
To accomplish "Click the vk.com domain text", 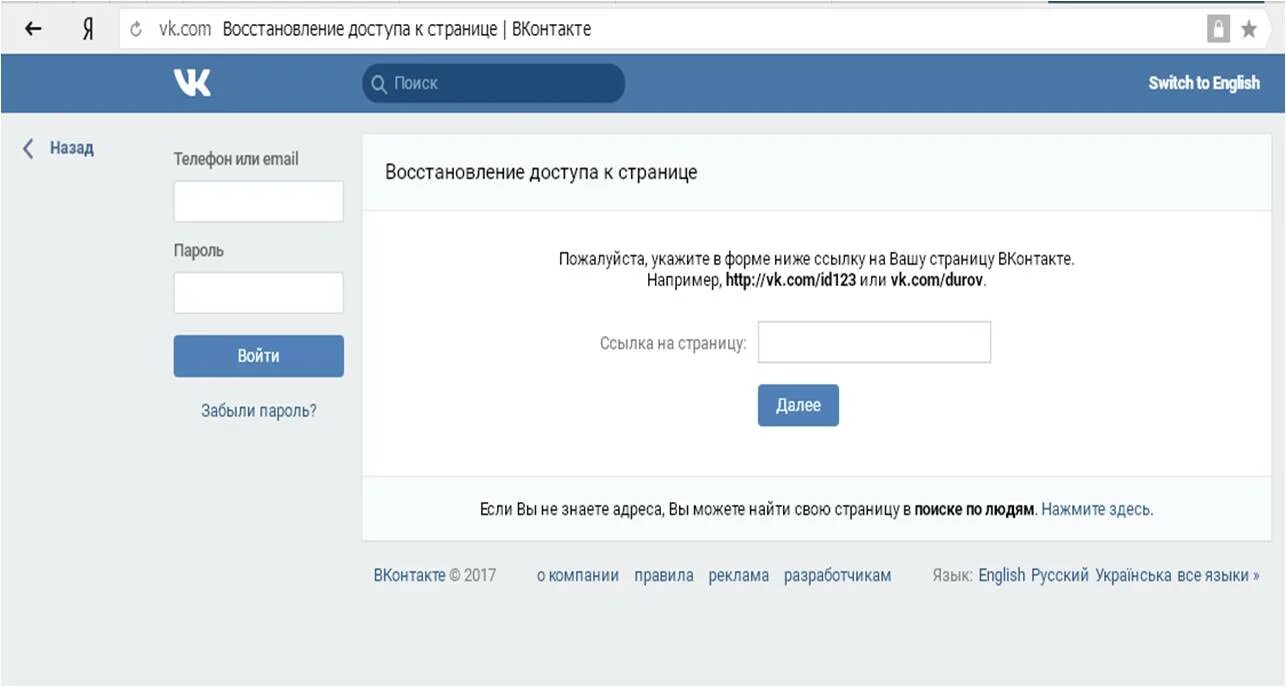I will coord(185,29).
